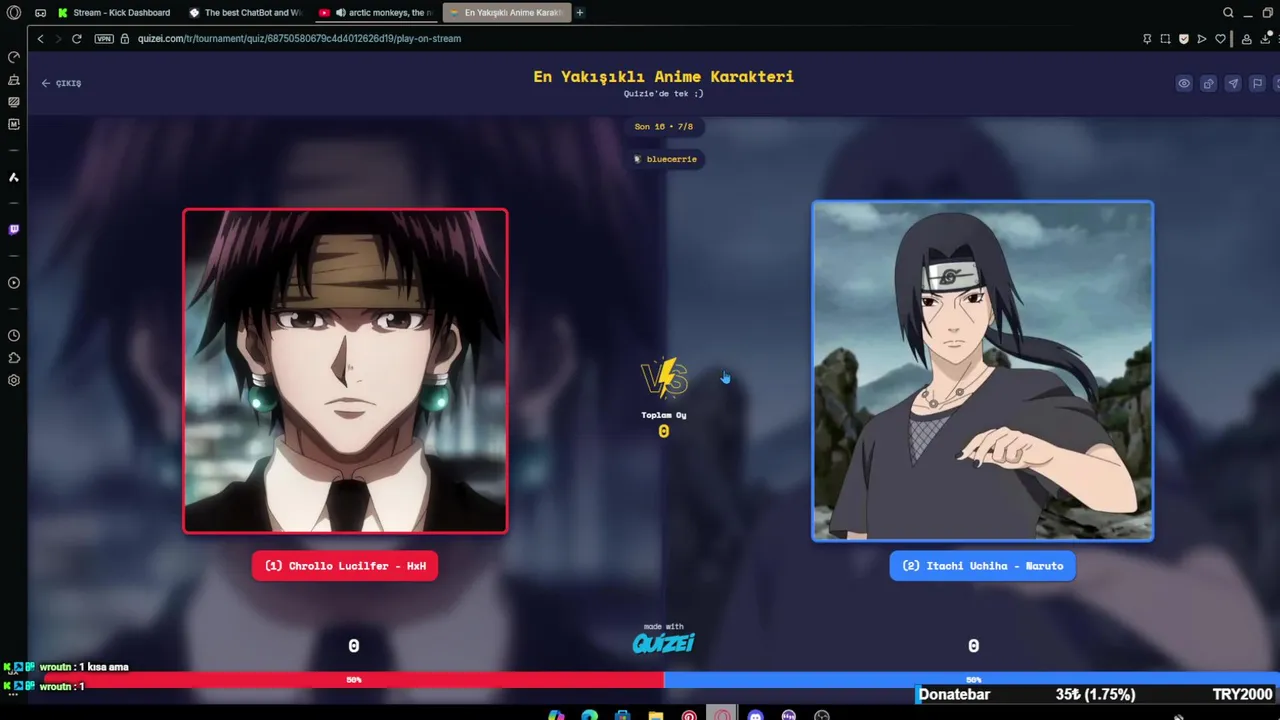Vote (1) Chrollo Lucilfer - HxH button
Screen dimensions: 1280x720
click(x=345, y=566)
